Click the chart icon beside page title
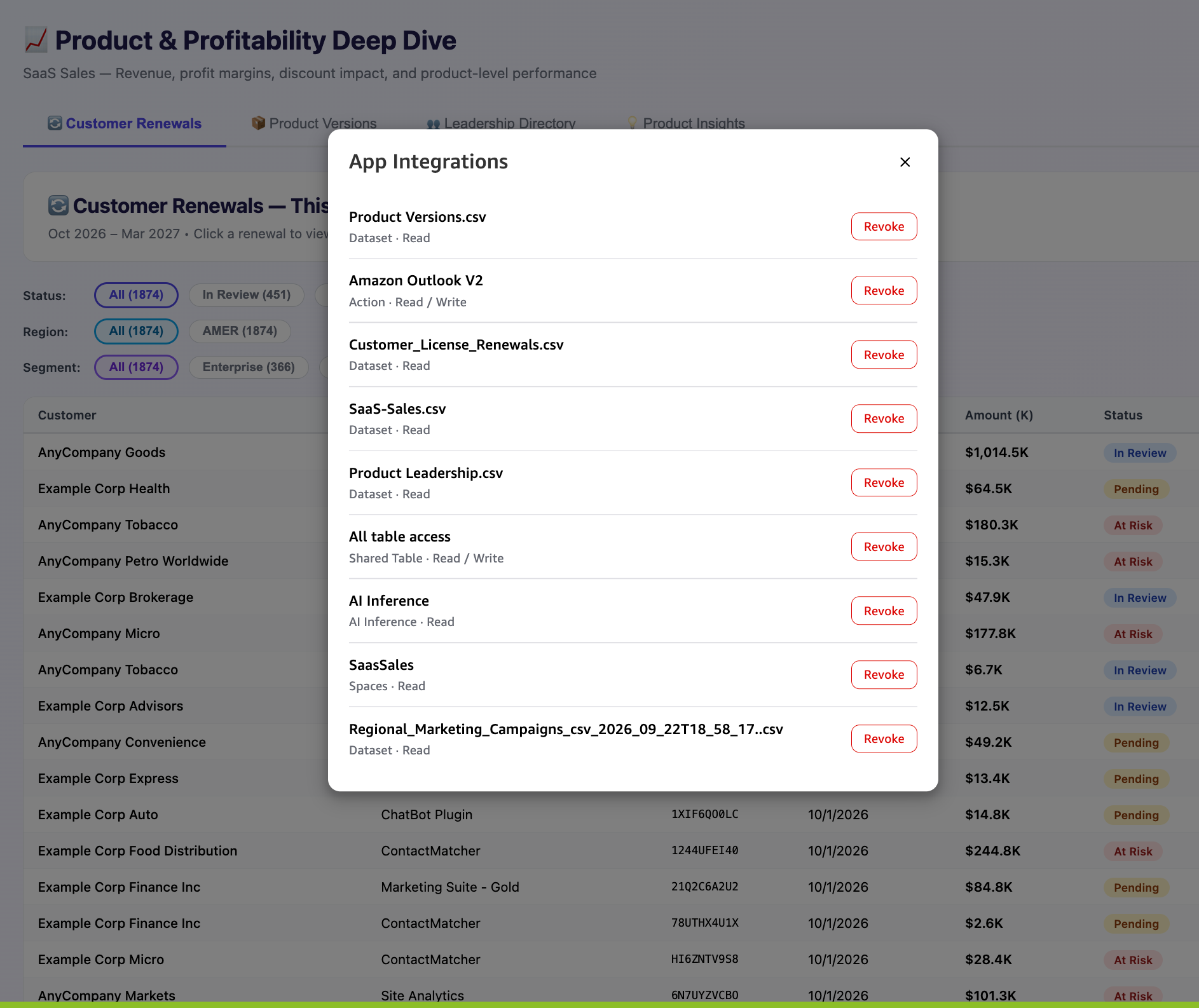Image resolution: width=1199 pixels, height=1008 pixels. (x=36, y=40)
